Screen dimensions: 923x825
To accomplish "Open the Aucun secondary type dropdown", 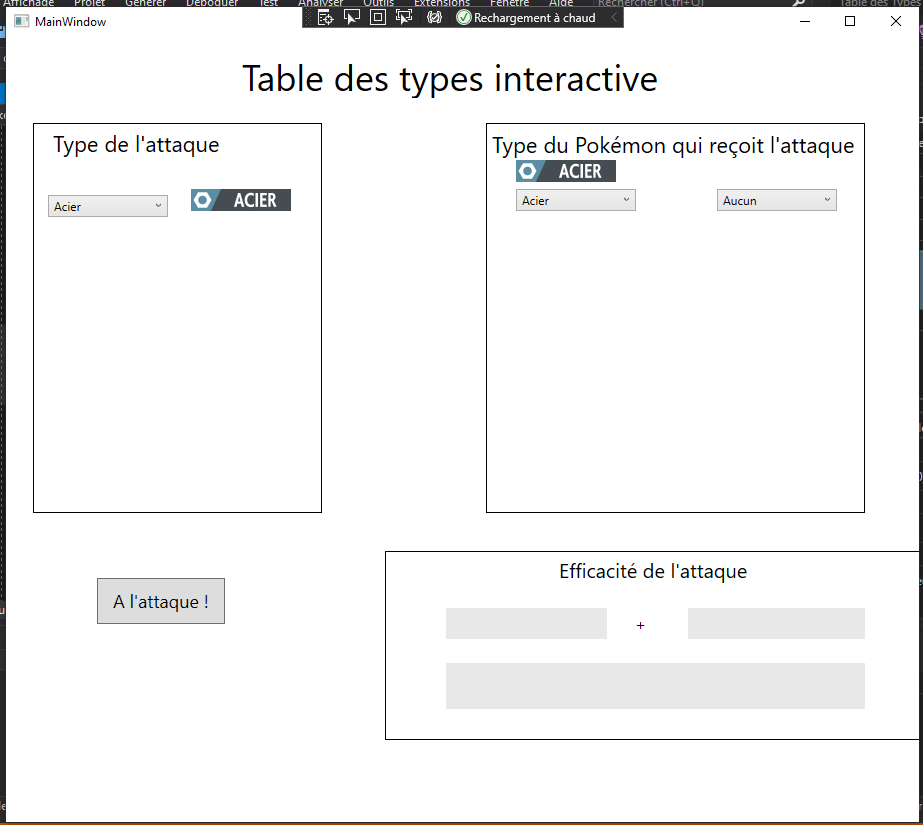I will pos(776,199).
